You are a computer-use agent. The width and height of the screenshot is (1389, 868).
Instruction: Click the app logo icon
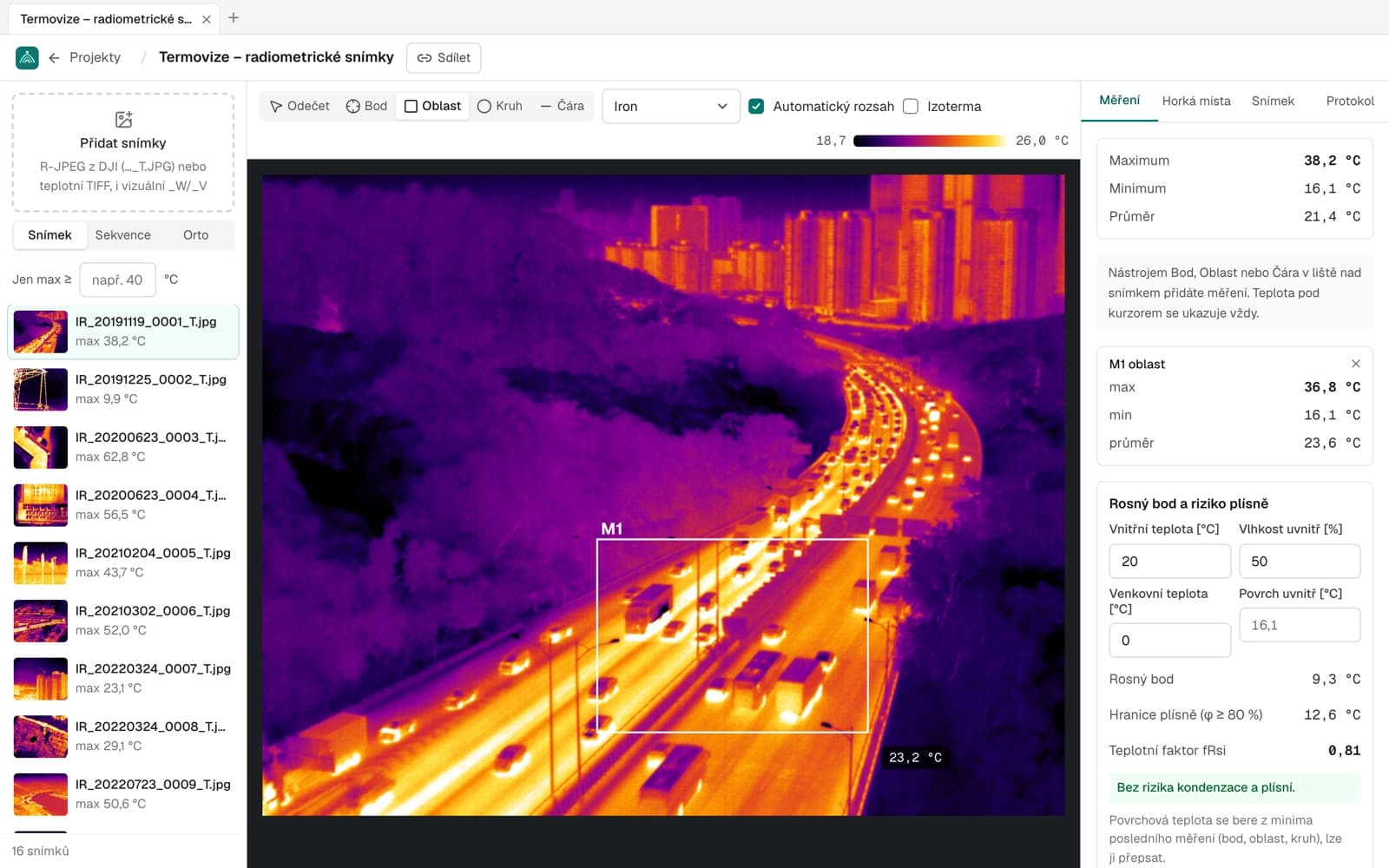coord(27,57)
